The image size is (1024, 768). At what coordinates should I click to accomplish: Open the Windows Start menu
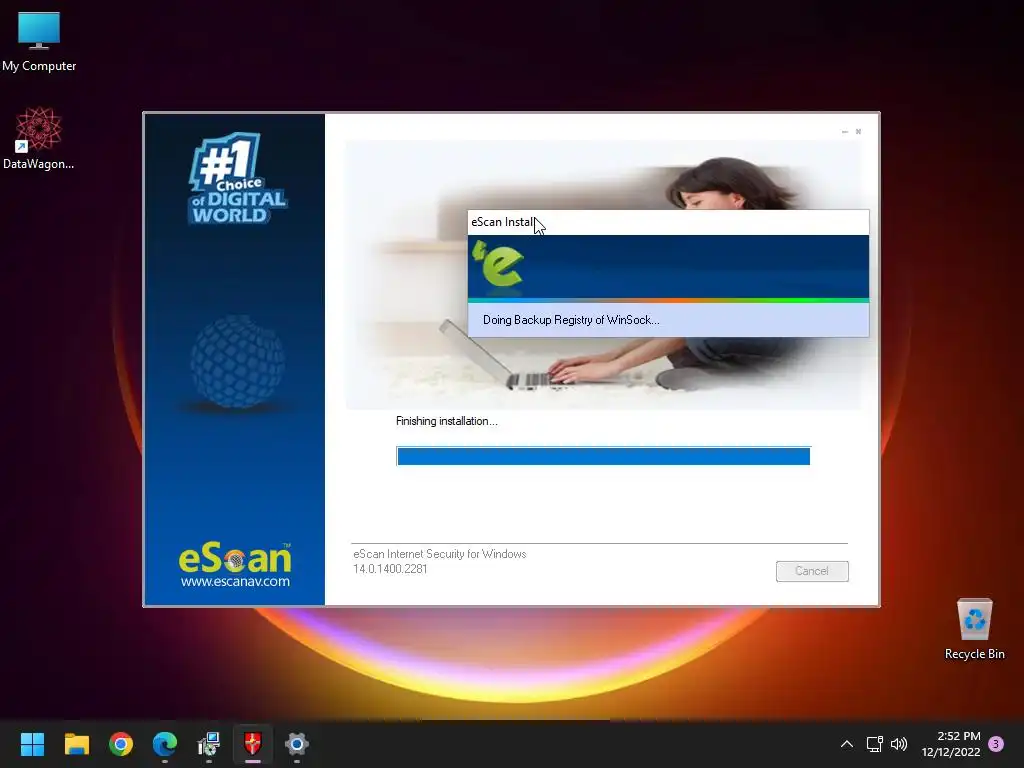[x=32, y=744]
